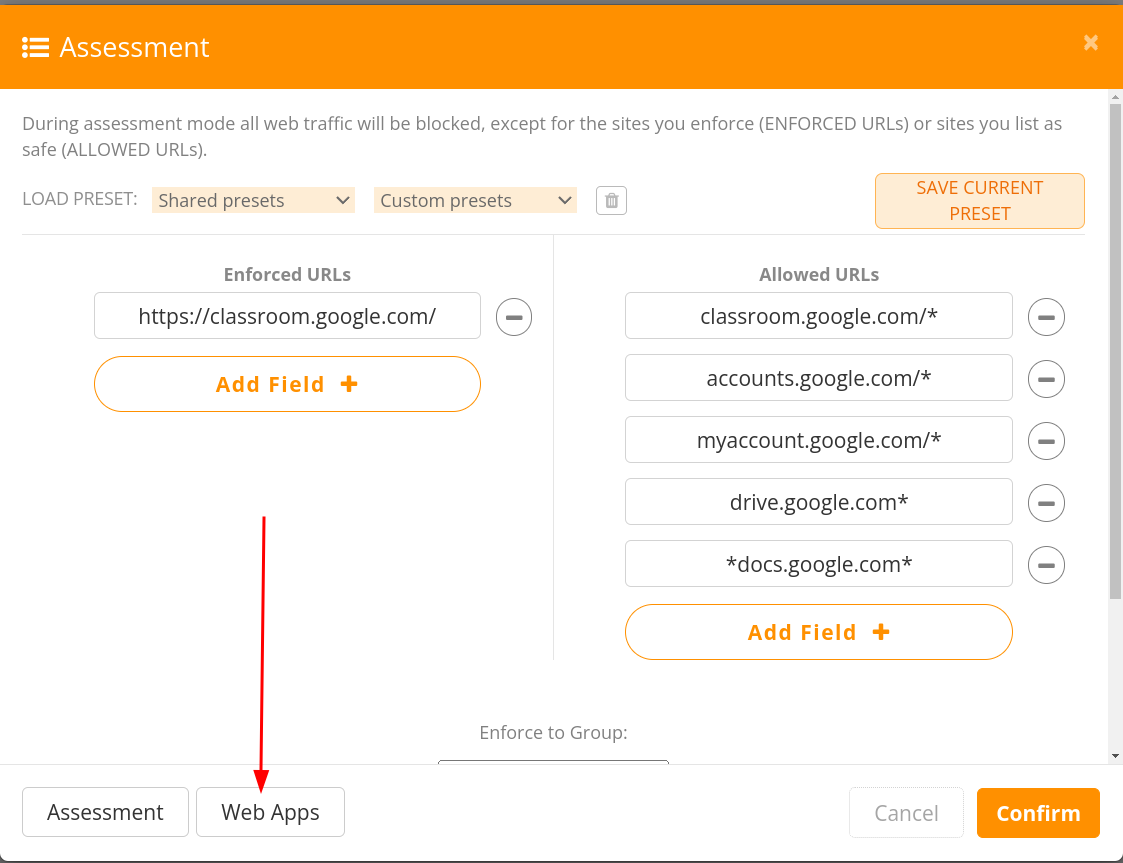Click the dialog's vertical scrollbar thumb
The width and height of the screenshot is (1123, 863).
pyautogui.click(x=1115, y=351)
